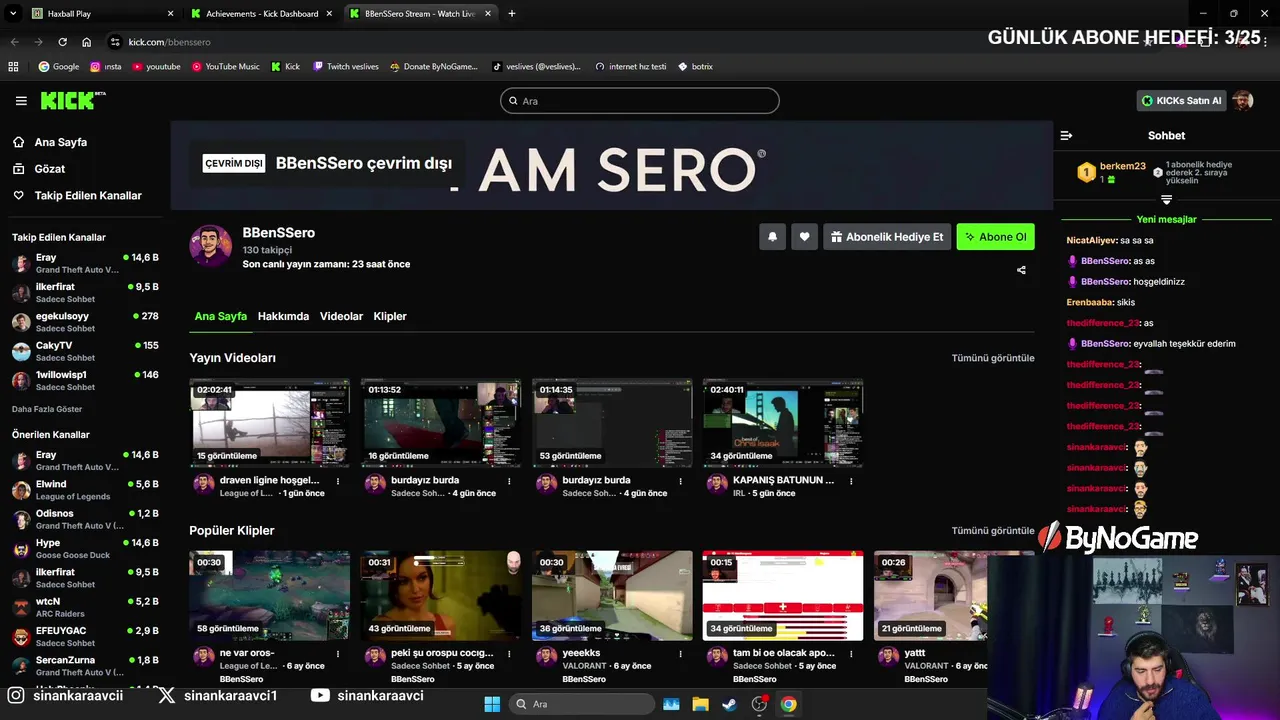Collapse the Sohbet chat panel icon
Image resolution: width=1280 pixels, height=720 pixels.
(x=1066, y=135)
